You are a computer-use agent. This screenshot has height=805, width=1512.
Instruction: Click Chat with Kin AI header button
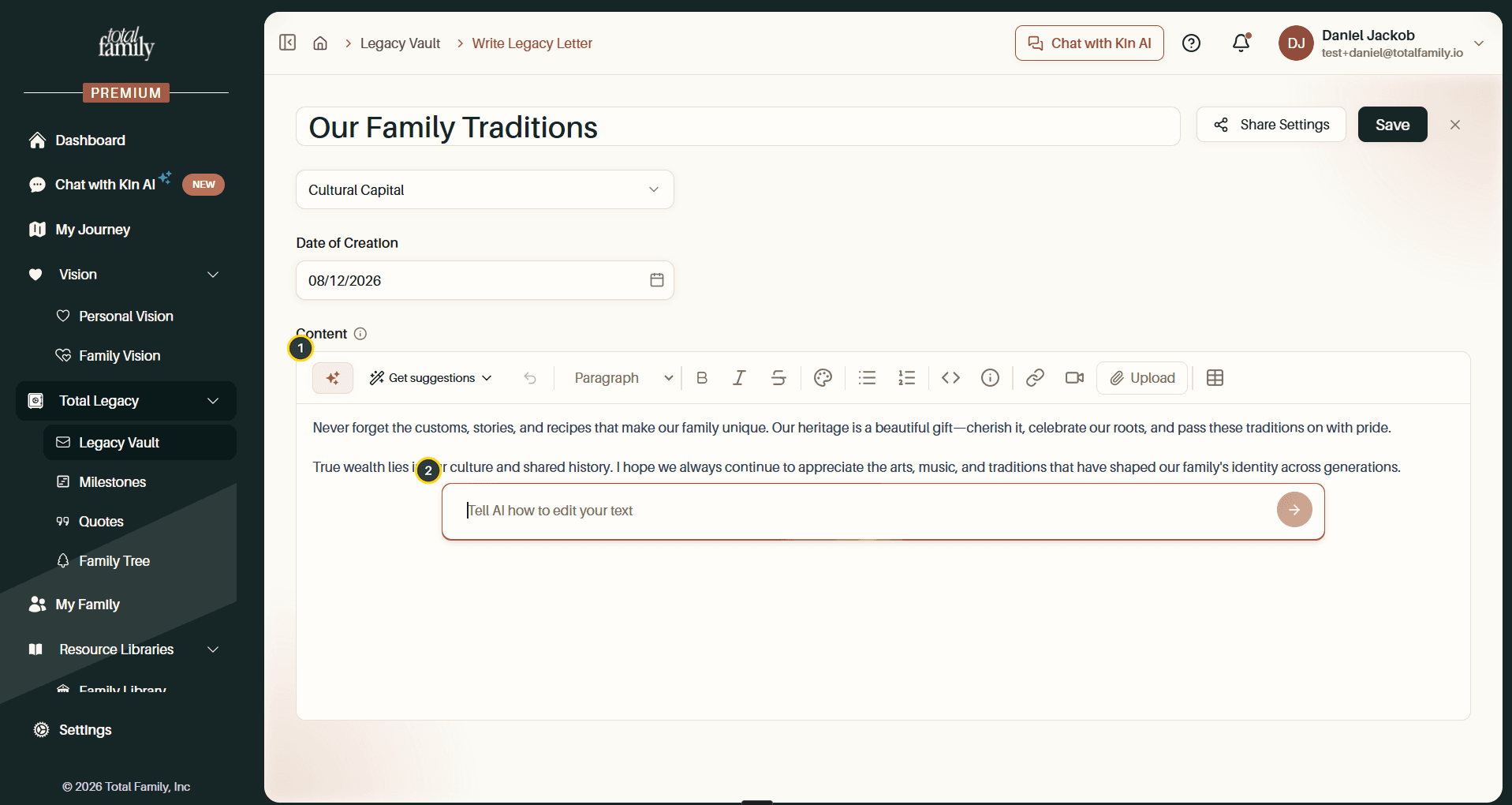point(1089,43)
